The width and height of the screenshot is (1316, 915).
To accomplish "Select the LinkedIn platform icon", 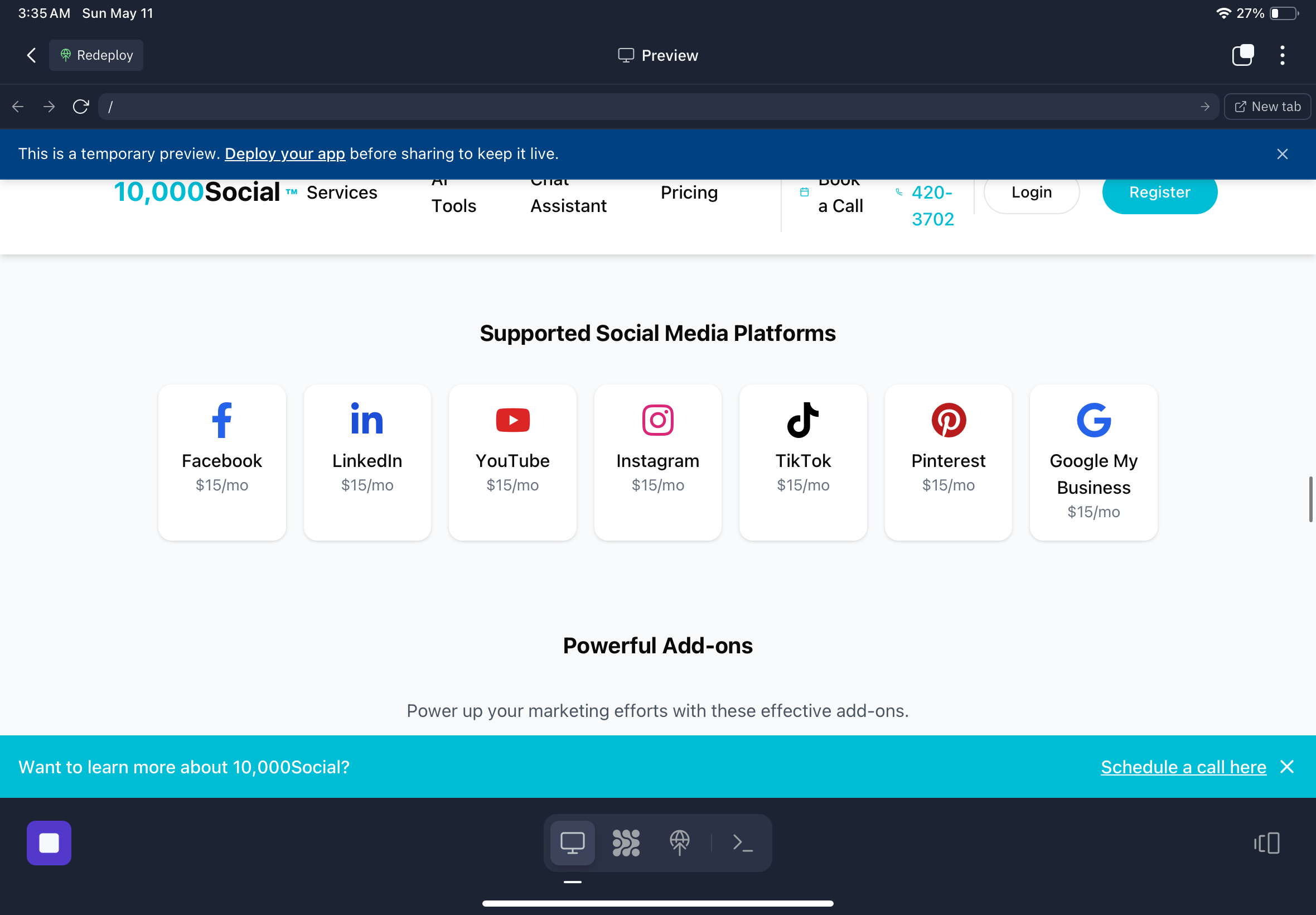I will pos(367,419).
